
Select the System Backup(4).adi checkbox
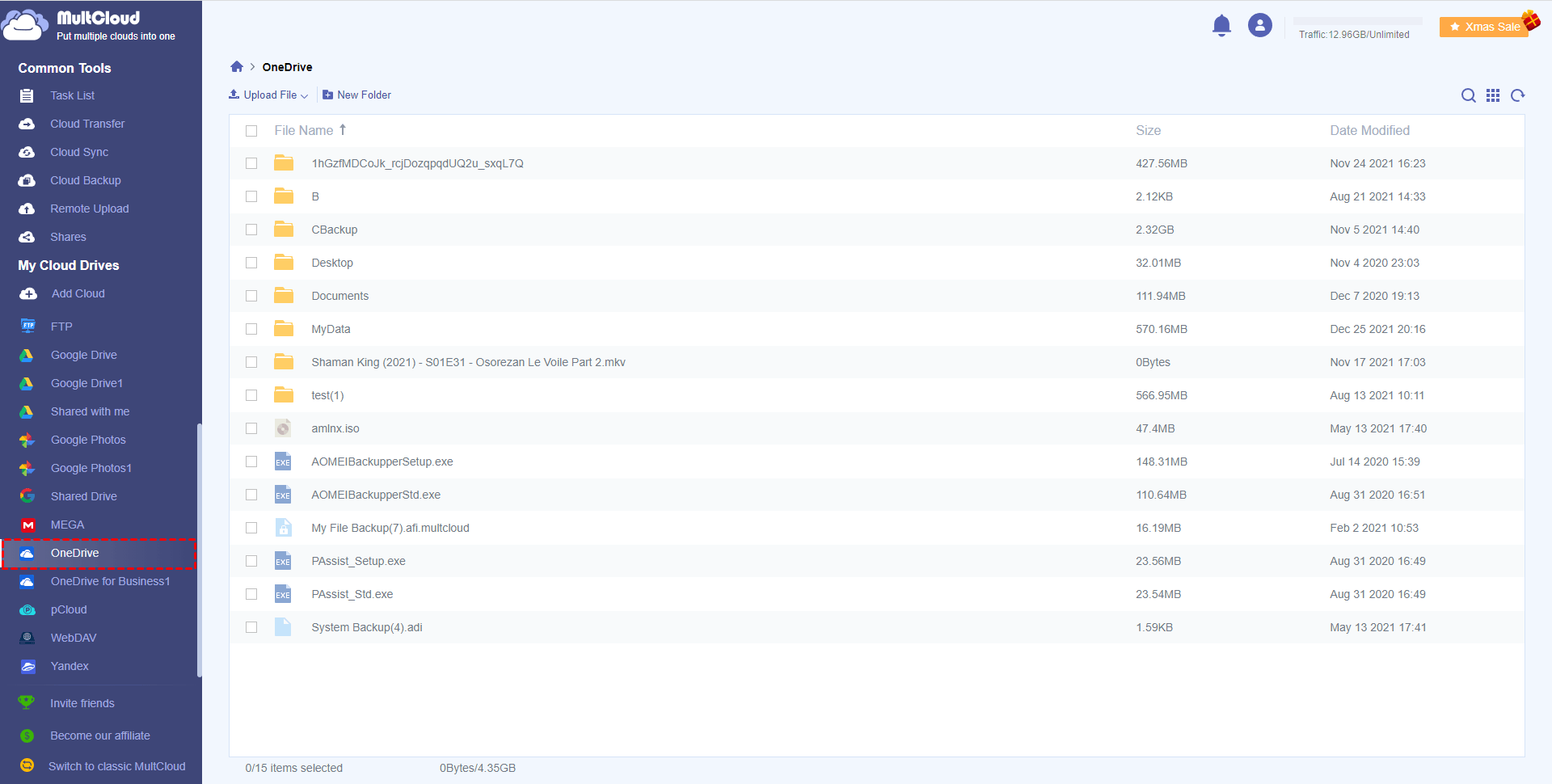pyautogui.click(x=251, y=627)
